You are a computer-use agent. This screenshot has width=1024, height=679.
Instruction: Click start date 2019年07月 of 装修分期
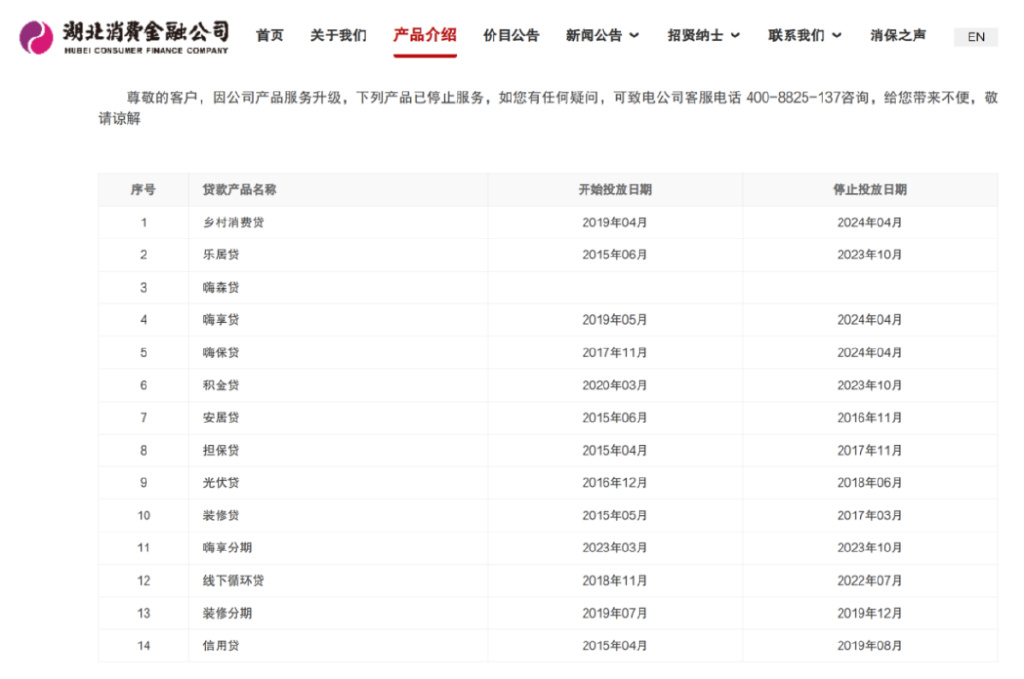(615, 613)
